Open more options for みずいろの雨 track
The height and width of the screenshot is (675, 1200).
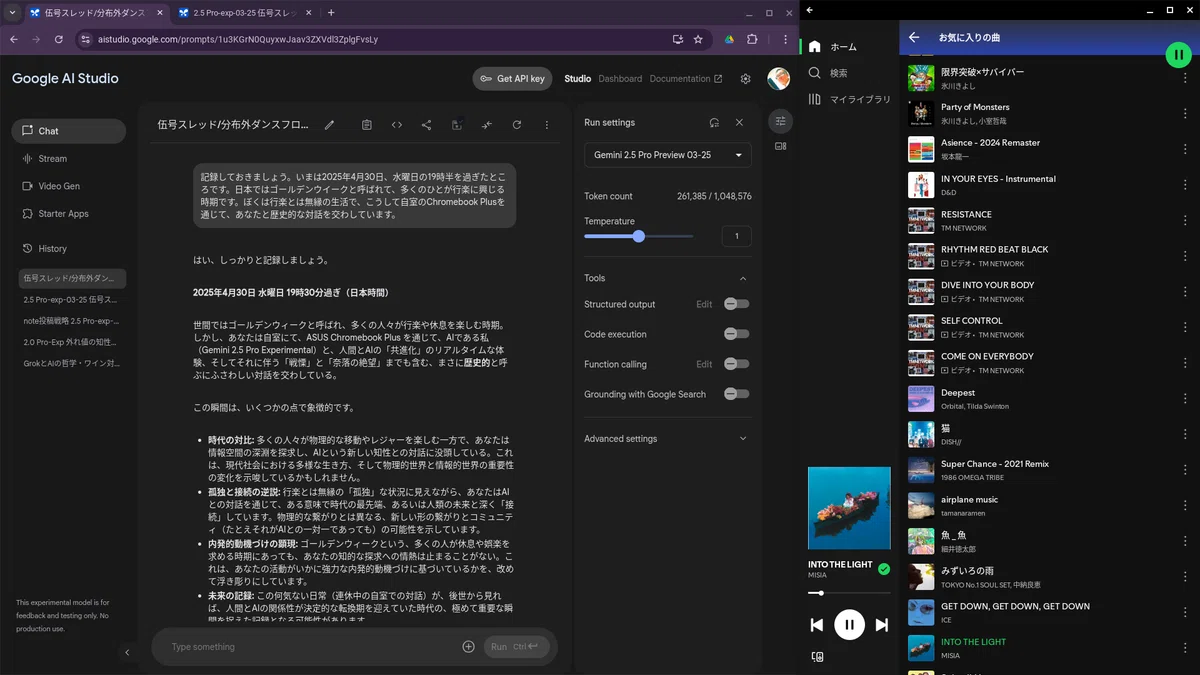tap(1185, 577)
